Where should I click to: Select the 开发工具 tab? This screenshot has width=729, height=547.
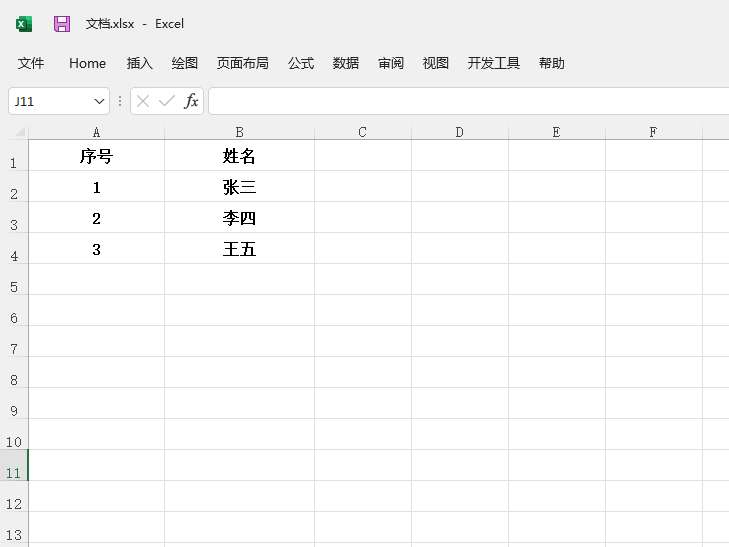pyautogui.click(x=494, y=63)
